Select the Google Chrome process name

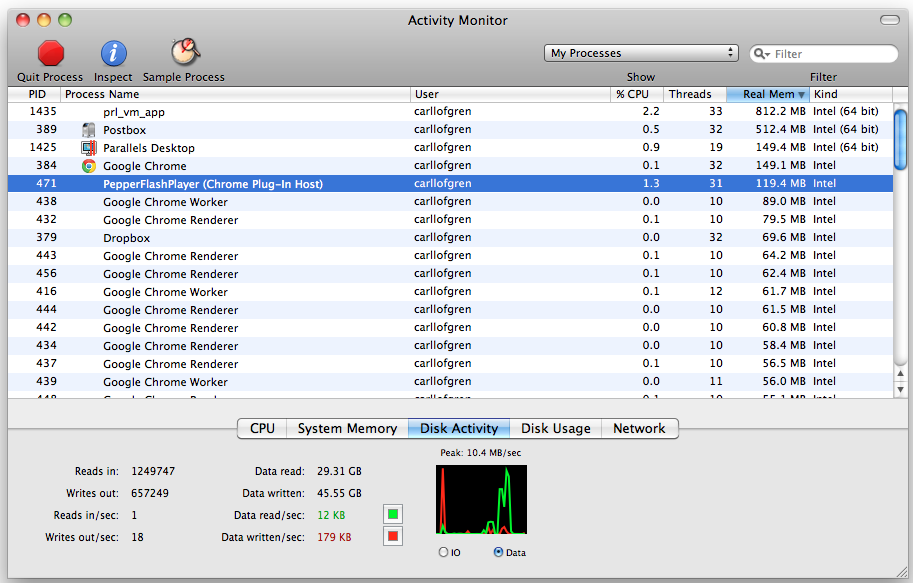(x=145, y=166)
